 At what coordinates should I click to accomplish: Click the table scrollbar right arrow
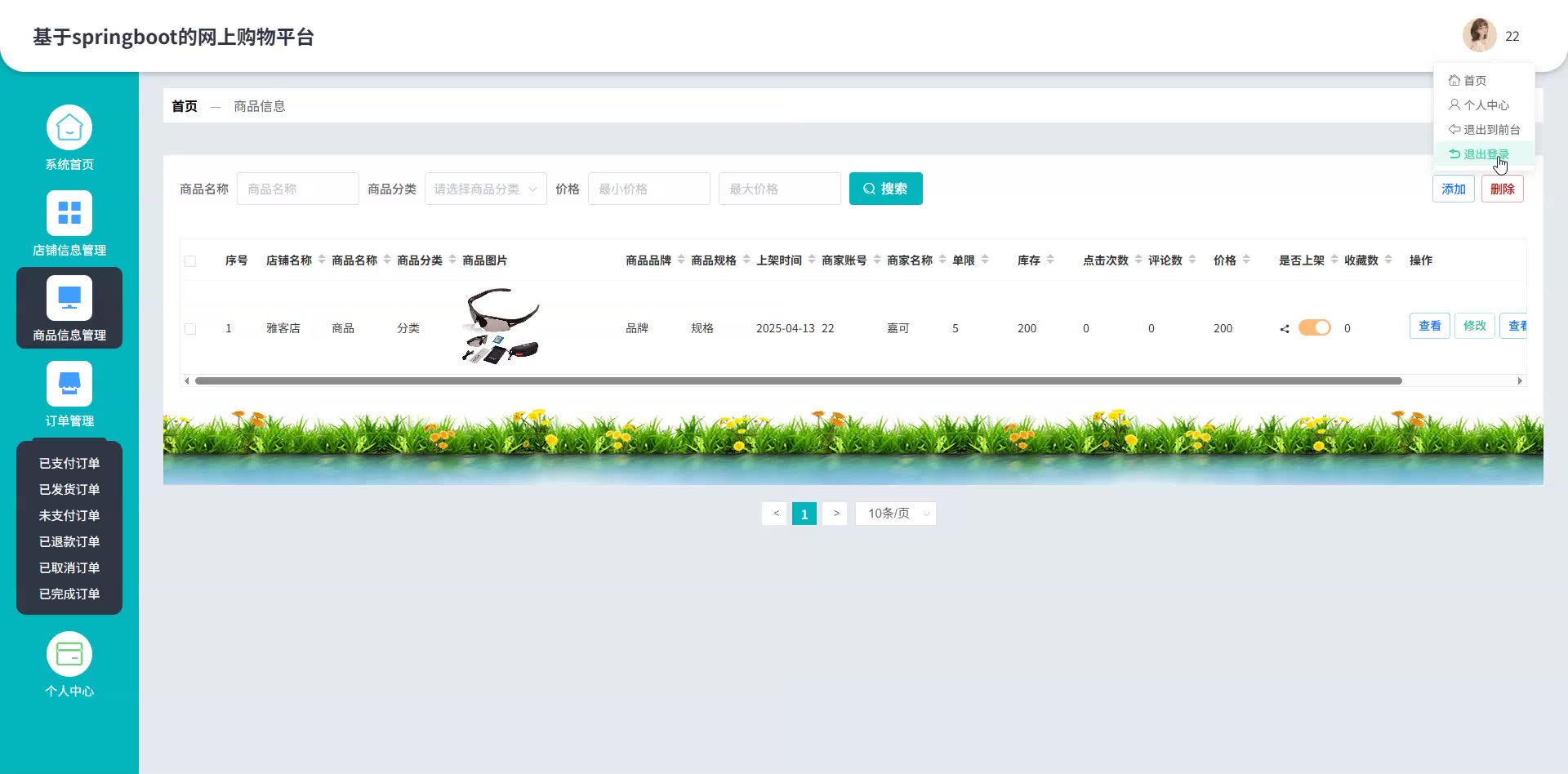1519,380
